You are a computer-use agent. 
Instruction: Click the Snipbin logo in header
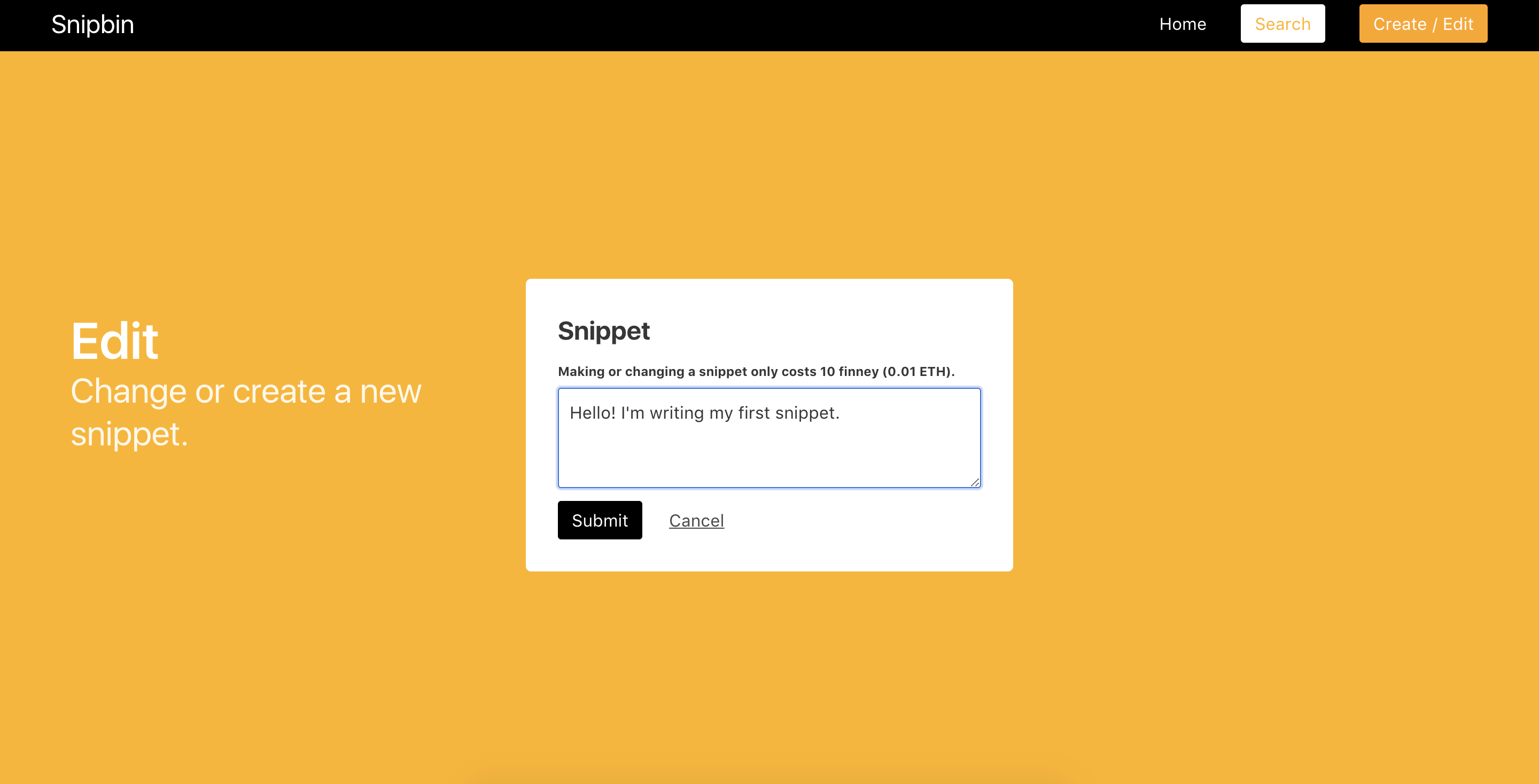tap(92, 25)
